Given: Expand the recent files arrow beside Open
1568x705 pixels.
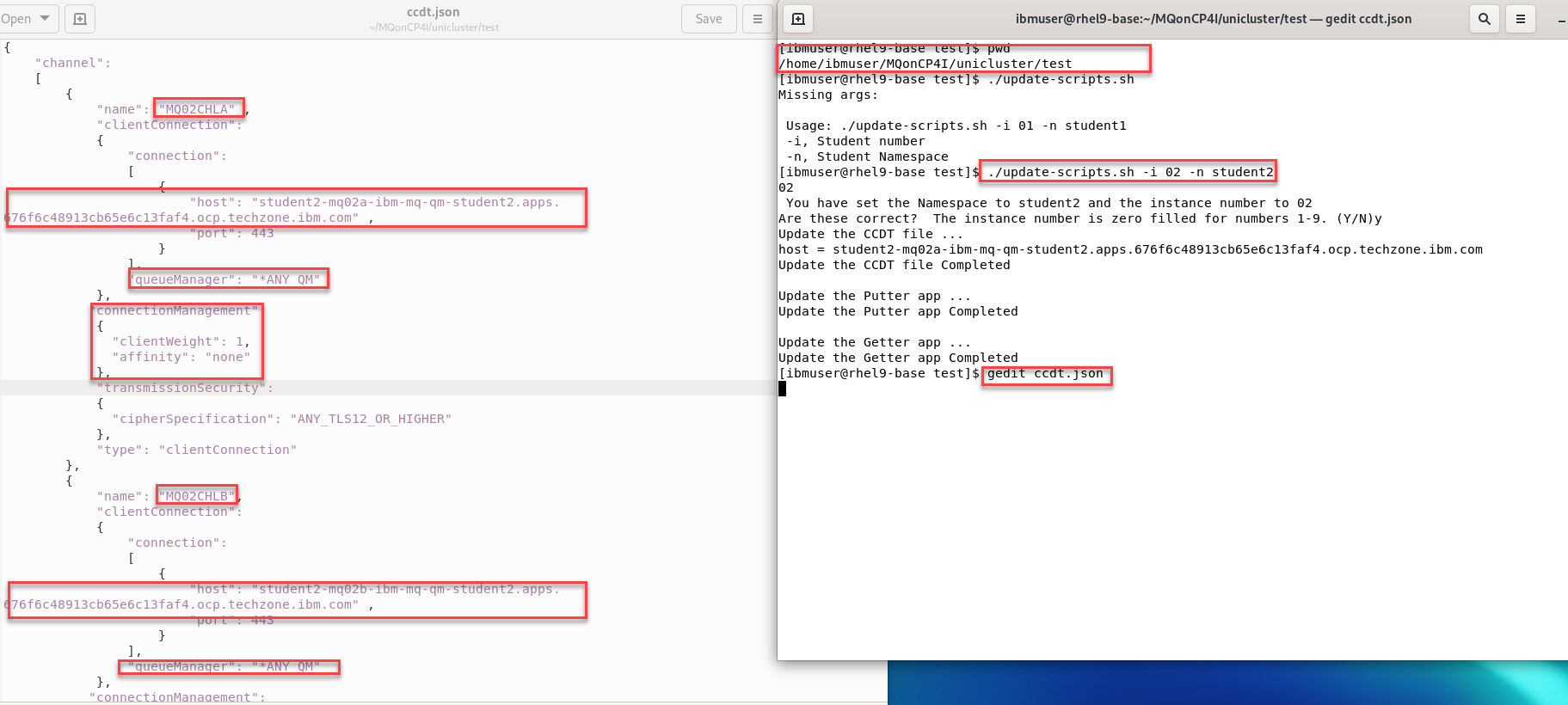Looking at the screenshot, I should (45, 19).
